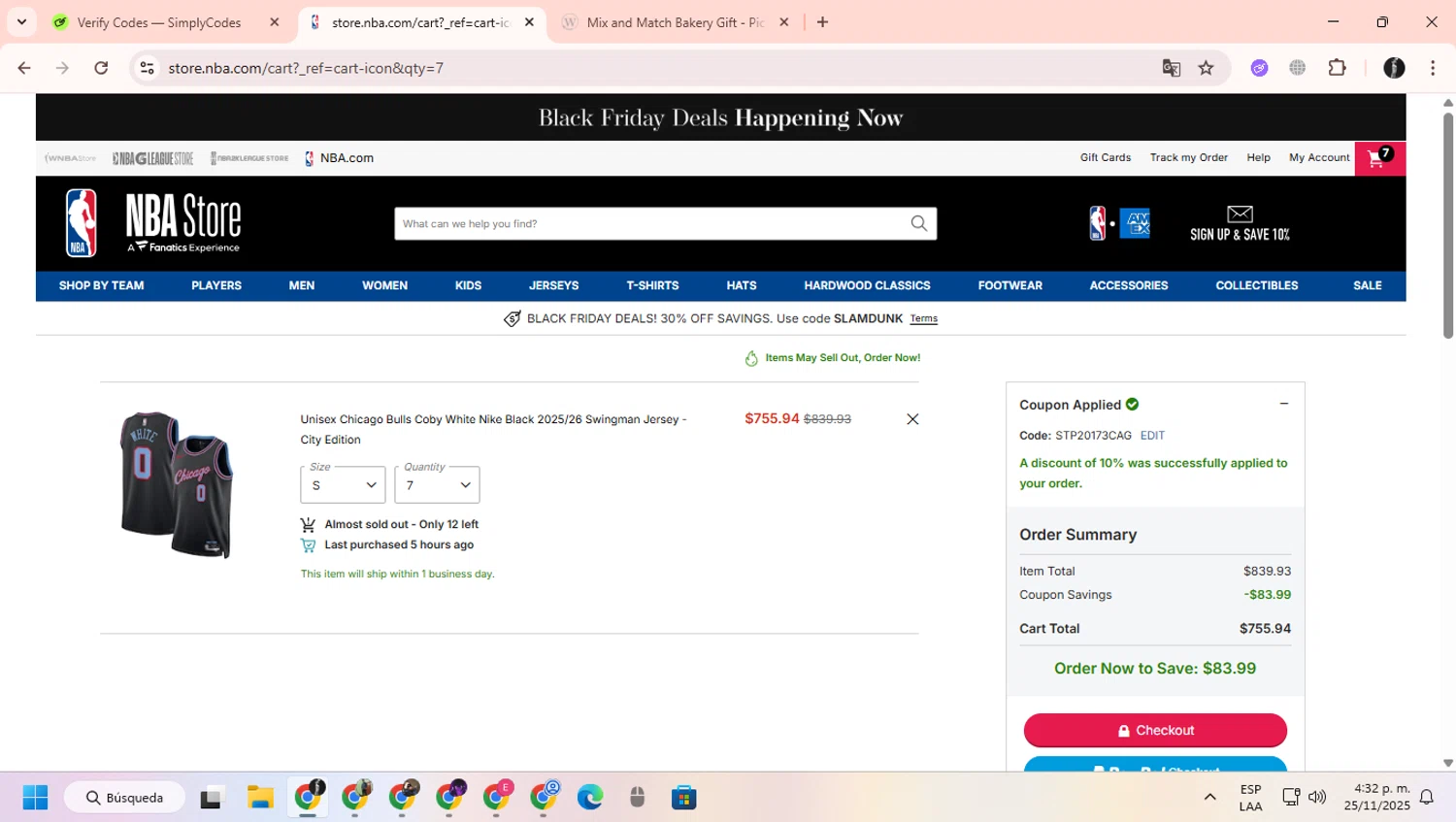Screen dimensions: 1456x822
Task: Open the Terms link beside SLAMDUNK code
Action: [x=923, y=318]
